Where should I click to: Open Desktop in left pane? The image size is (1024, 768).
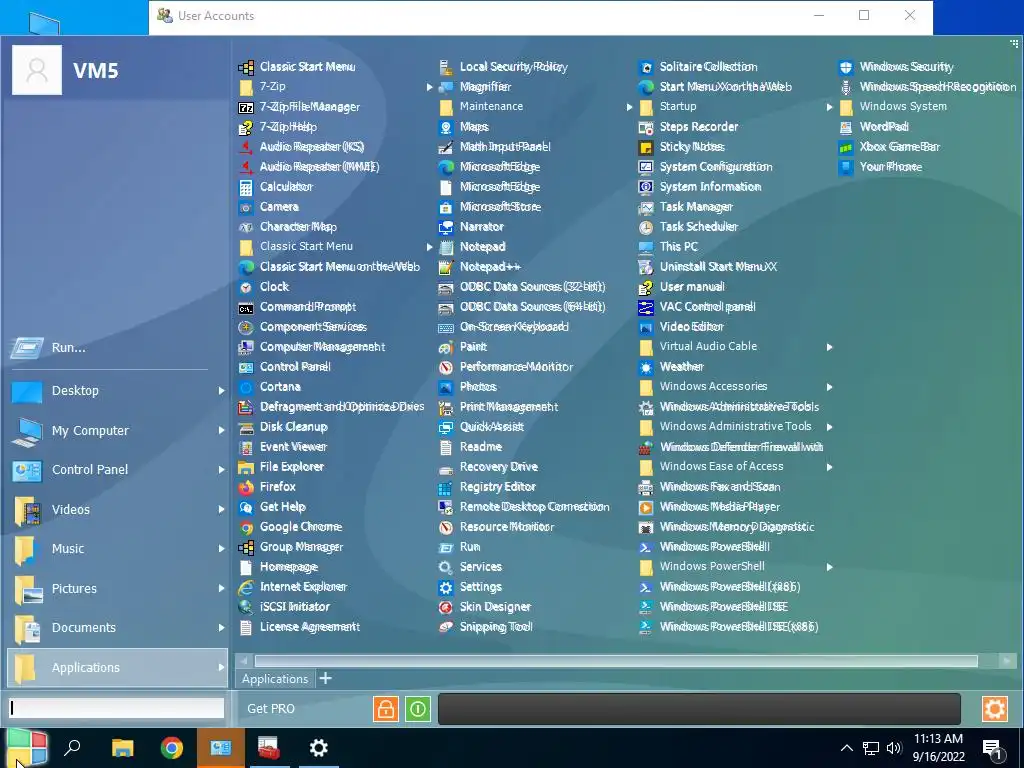point(118,391)
